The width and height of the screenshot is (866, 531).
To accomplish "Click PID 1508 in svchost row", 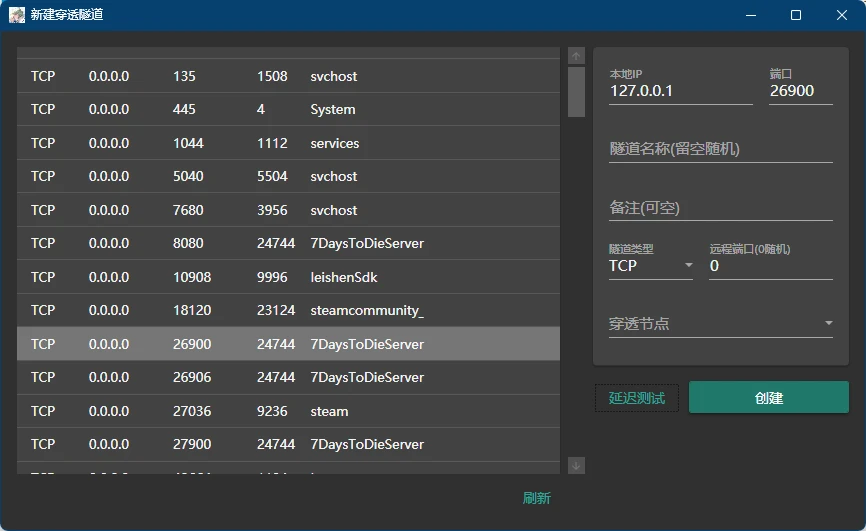I will coord(272,76).
